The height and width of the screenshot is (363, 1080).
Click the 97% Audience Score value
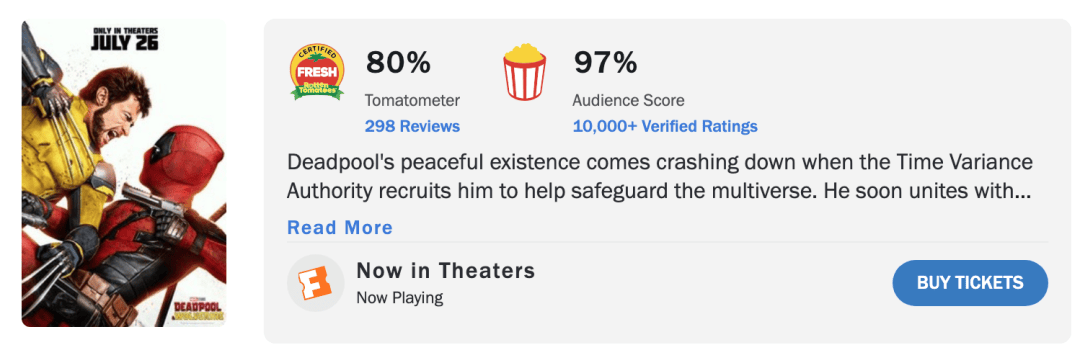point(605,63)
